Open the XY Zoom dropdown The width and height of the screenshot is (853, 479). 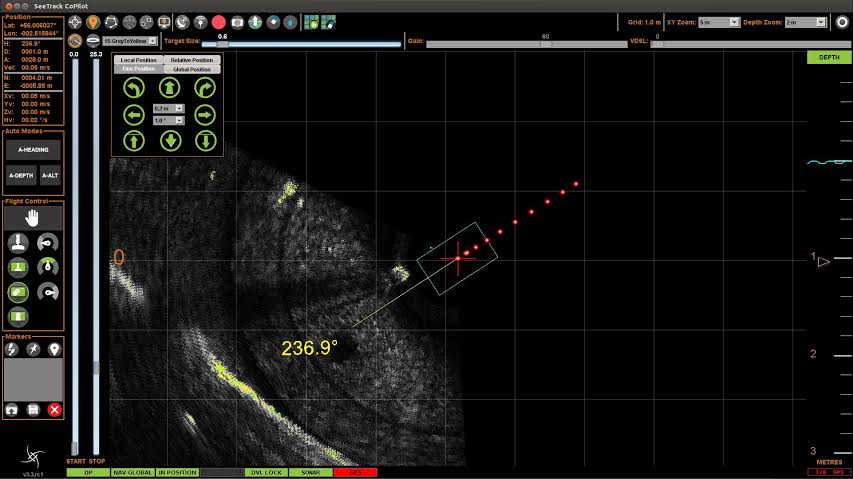pos(719,22)
